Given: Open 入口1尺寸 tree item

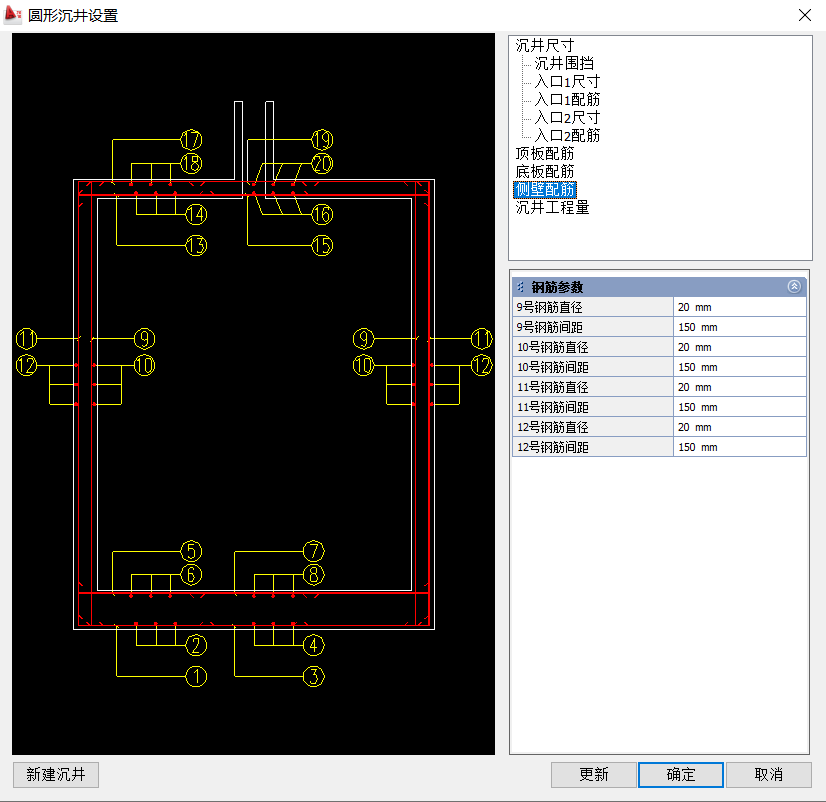Looking at the screenshot, I should click(567, 81).
